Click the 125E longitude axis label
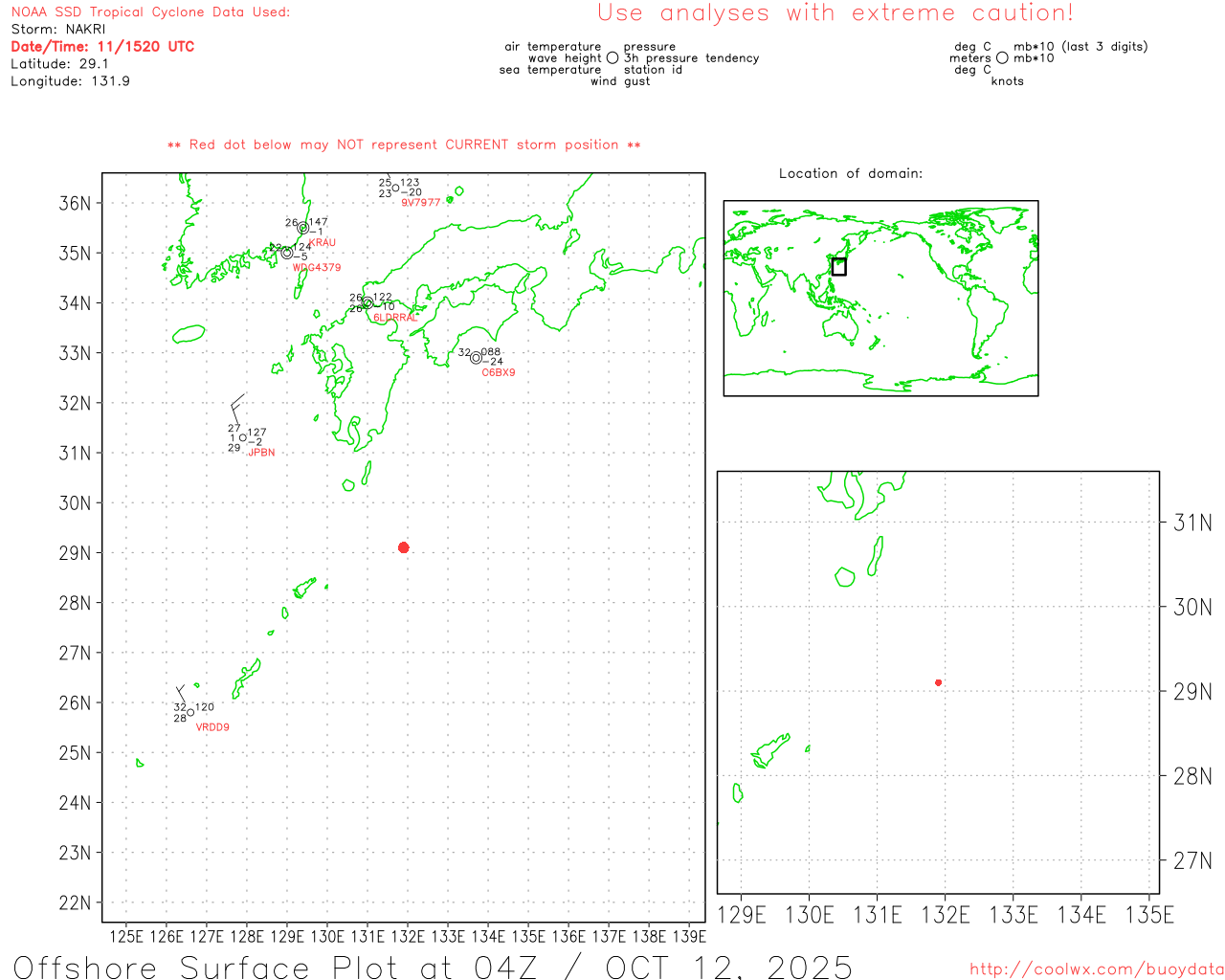 pyautogui.click(x=126, y=936)
